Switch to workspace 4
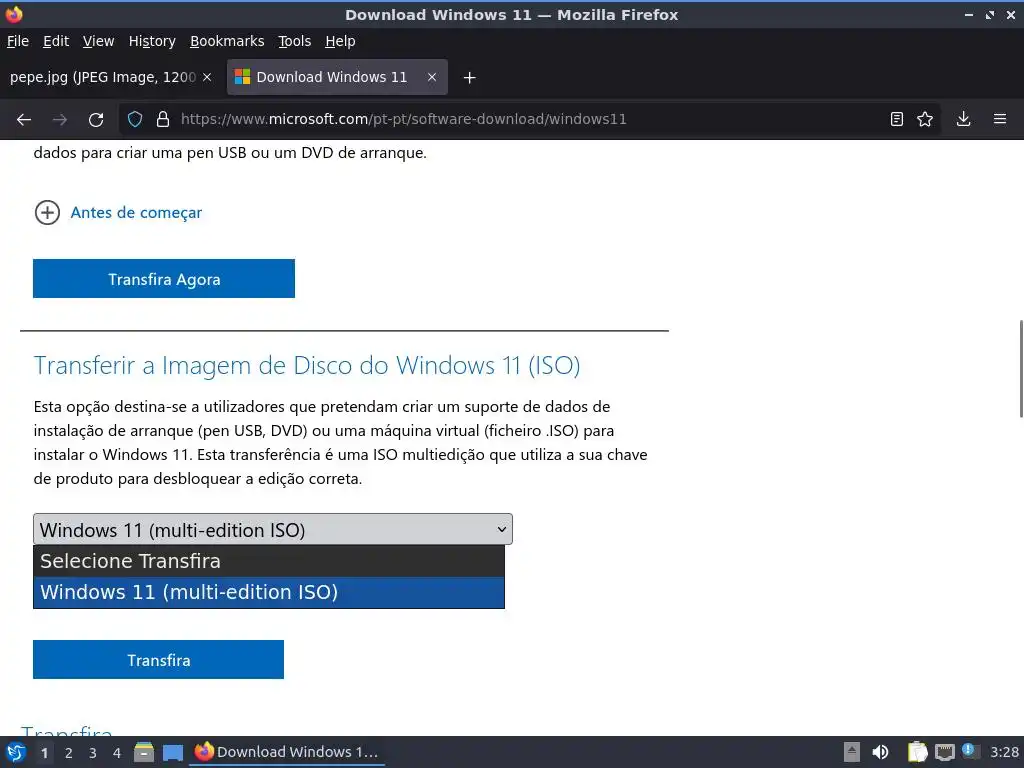 [117, 753]
